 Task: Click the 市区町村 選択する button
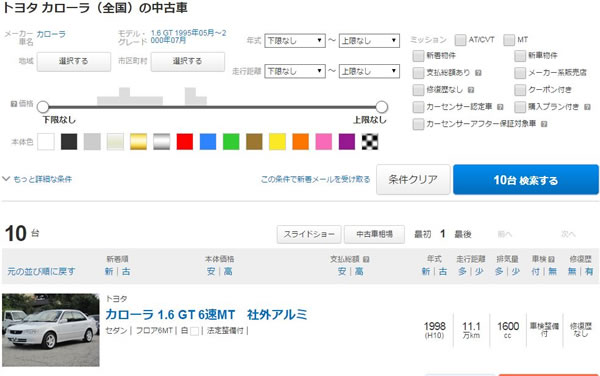188,61
